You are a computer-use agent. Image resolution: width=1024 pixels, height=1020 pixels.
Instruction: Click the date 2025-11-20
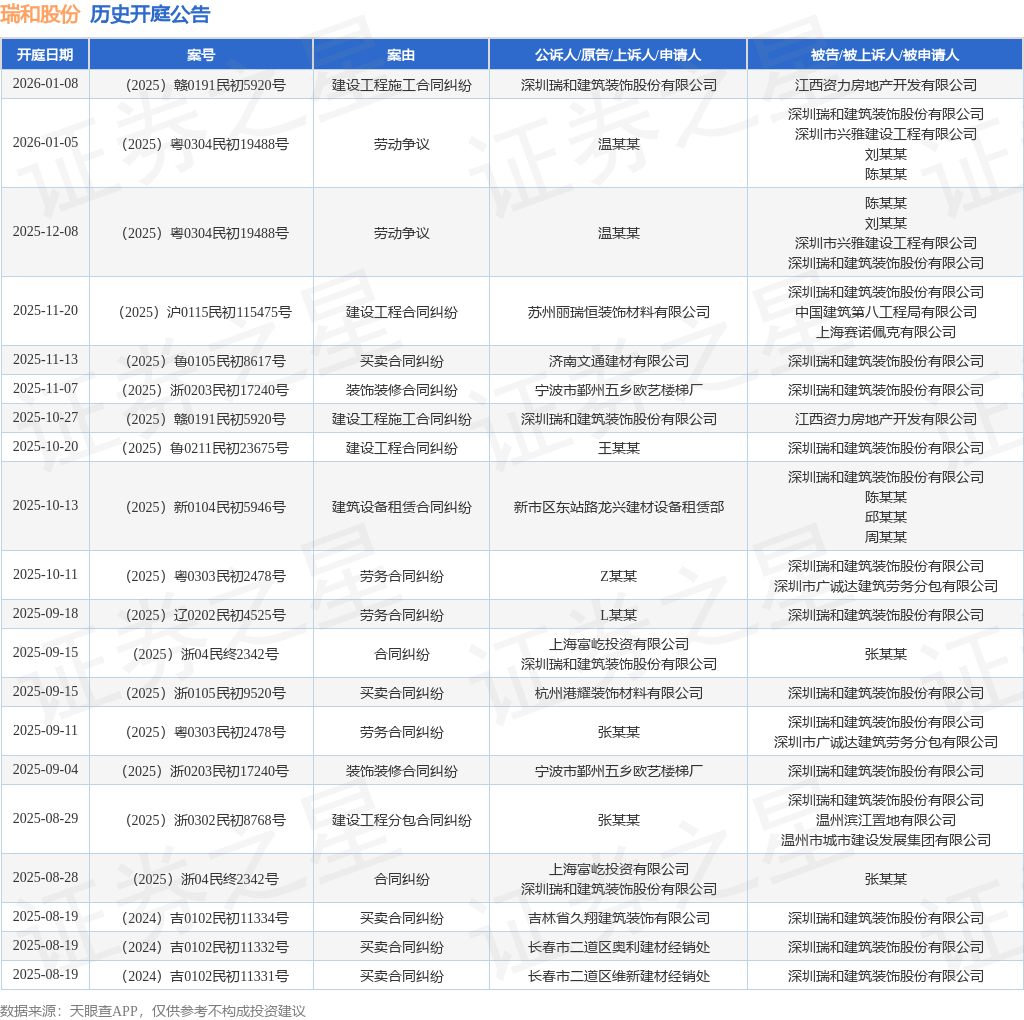point(45,311)
